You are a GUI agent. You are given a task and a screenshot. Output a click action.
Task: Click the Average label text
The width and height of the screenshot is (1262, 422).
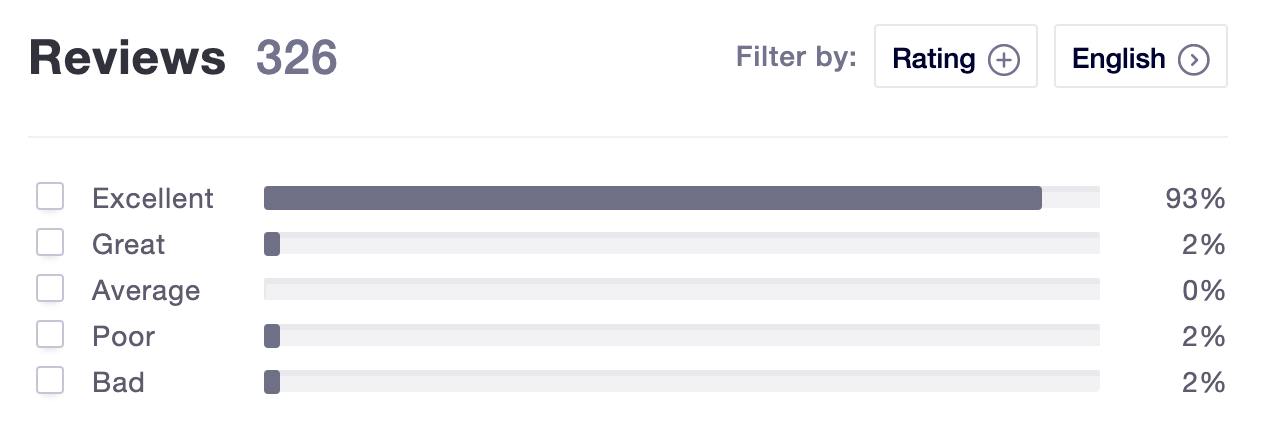[146, 290]
